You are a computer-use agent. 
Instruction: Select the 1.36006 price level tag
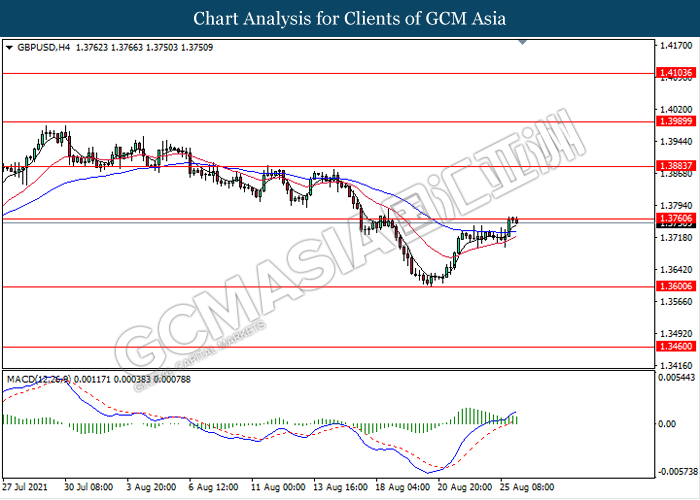click(676, 286)
